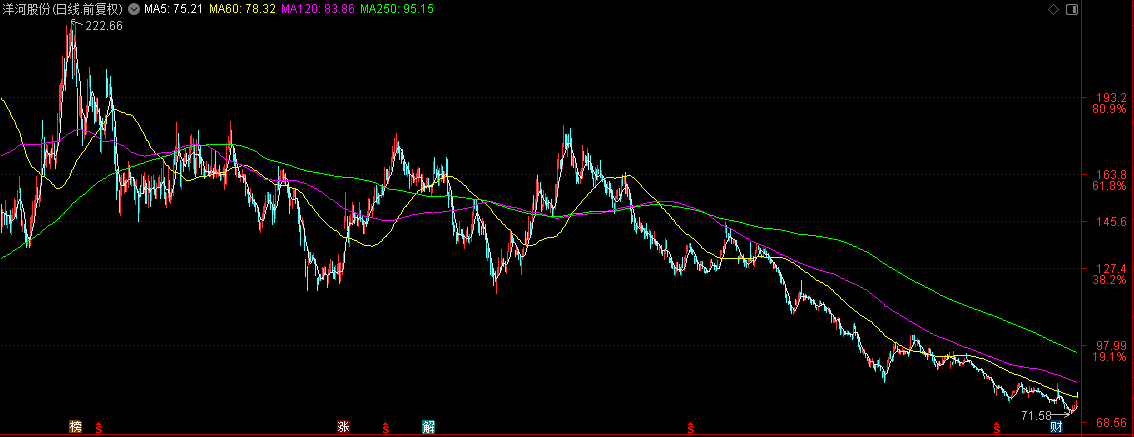
Task: Click the red $ marker beside 榜
Action: pos(98,428)
